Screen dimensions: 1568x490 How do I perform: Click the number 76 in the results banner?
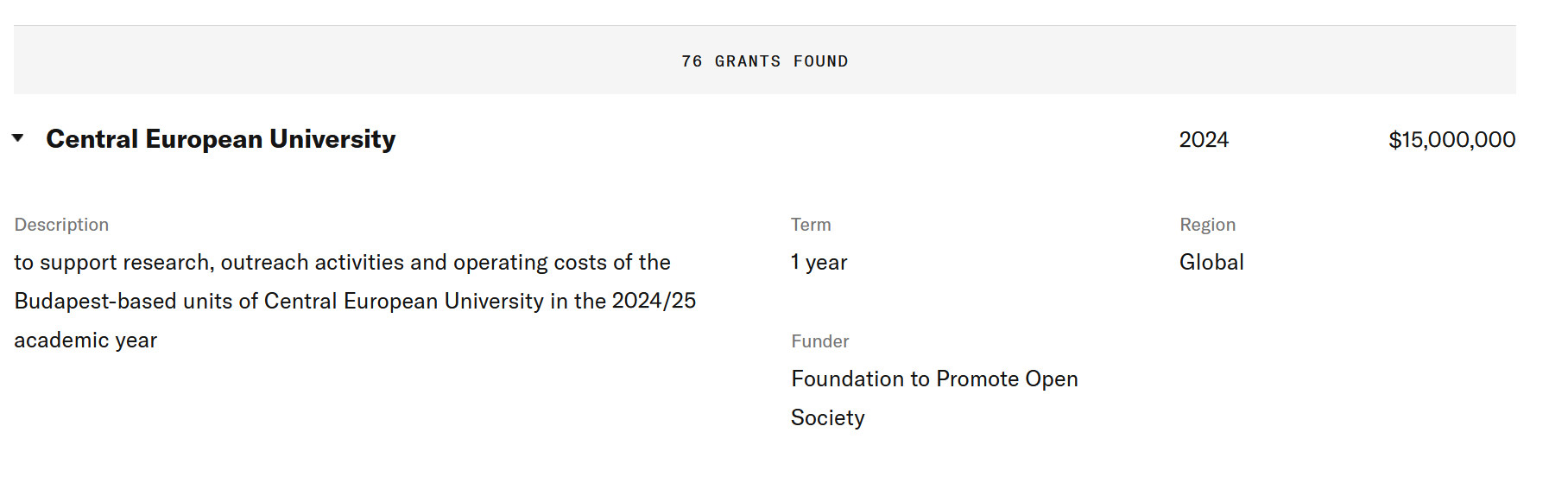pos(692,61)
